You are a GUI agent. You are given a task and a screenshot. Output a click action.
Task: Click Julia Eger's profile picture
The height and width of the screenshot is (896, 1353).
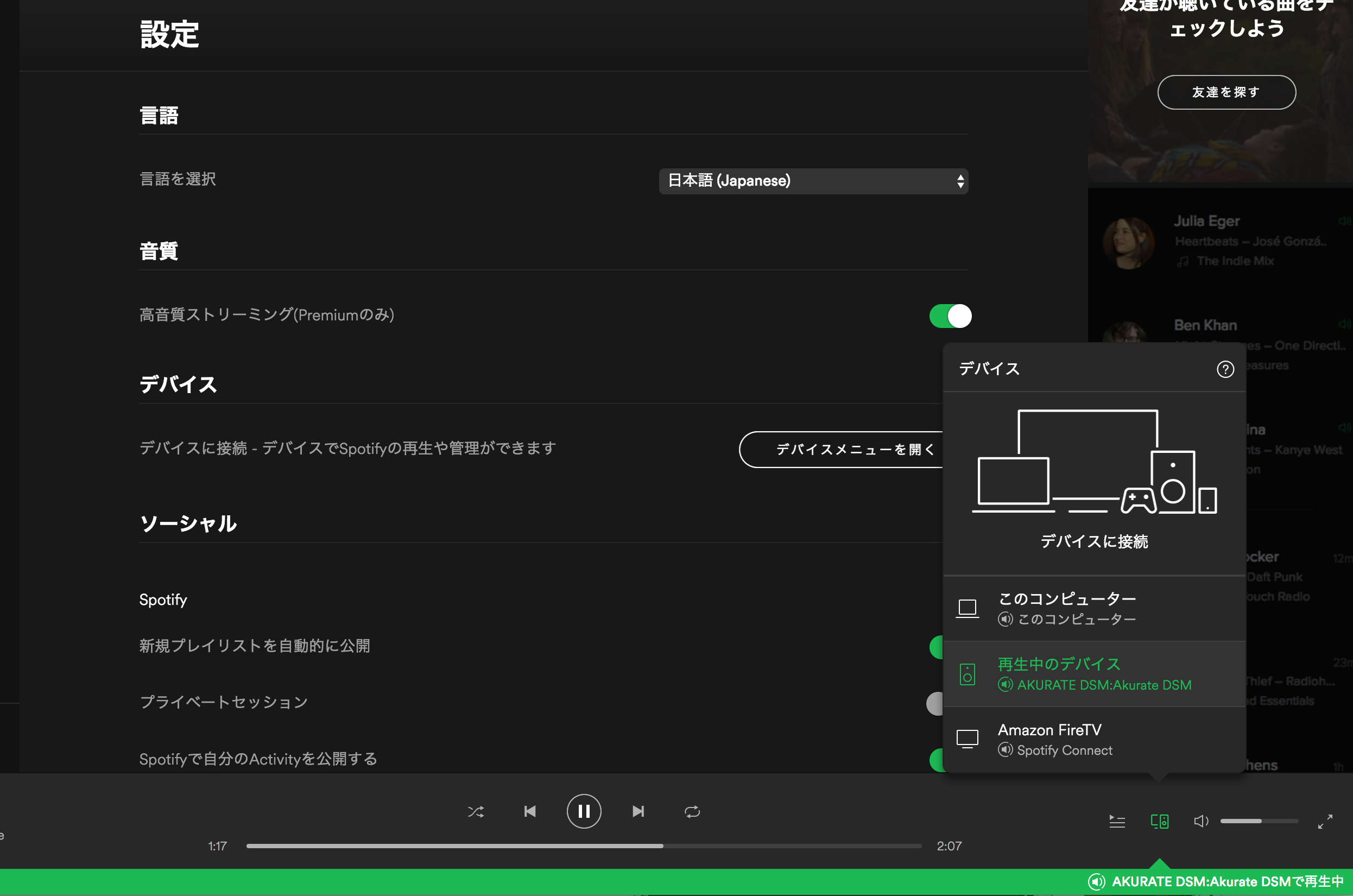pos(1128,242)
